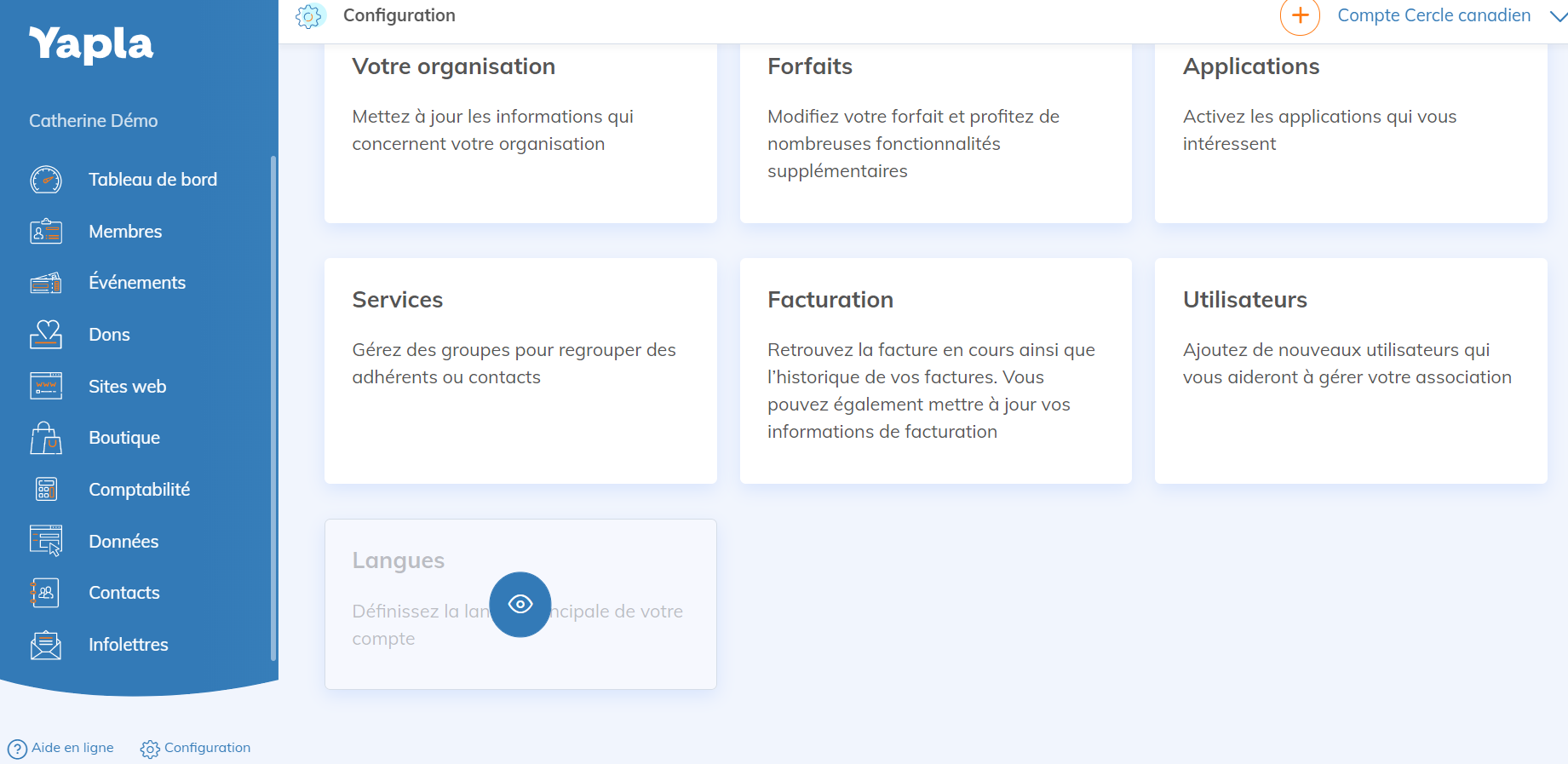The width and height of the screenshot is (1568, 764).
Task: Open Événements via its ticket icon
Action: (x=46, y=283)
